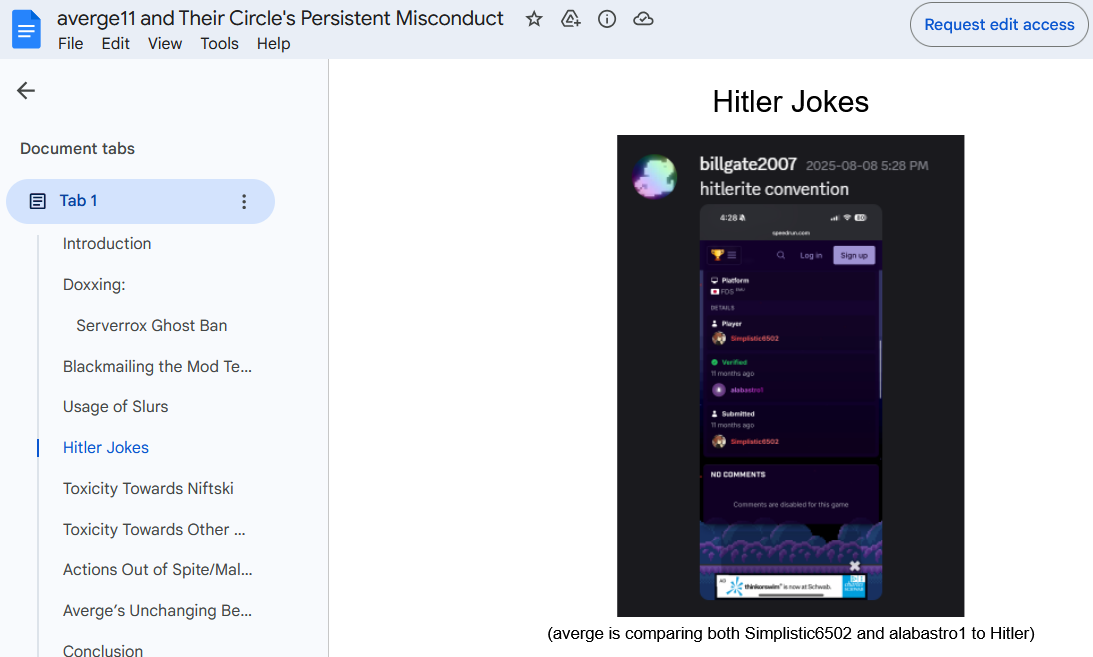Click the billgate2007 username in the image
Screen dimensions: 1093x657
(x=748, y=164)
